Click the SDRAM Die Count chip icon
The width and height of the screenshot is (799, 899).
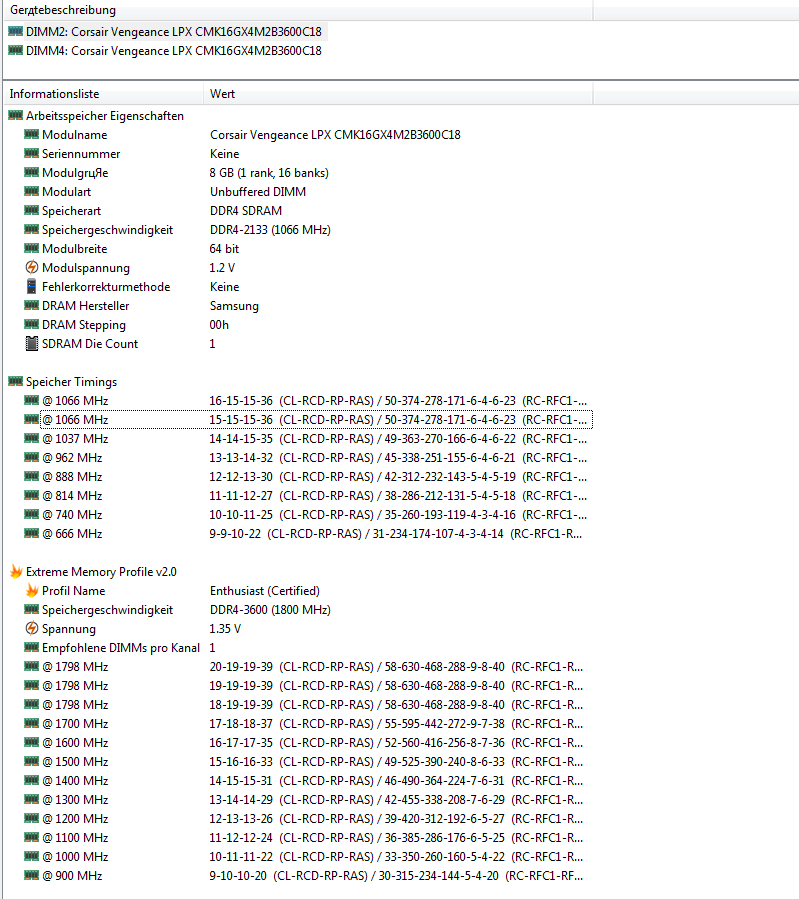coord(32,343)
